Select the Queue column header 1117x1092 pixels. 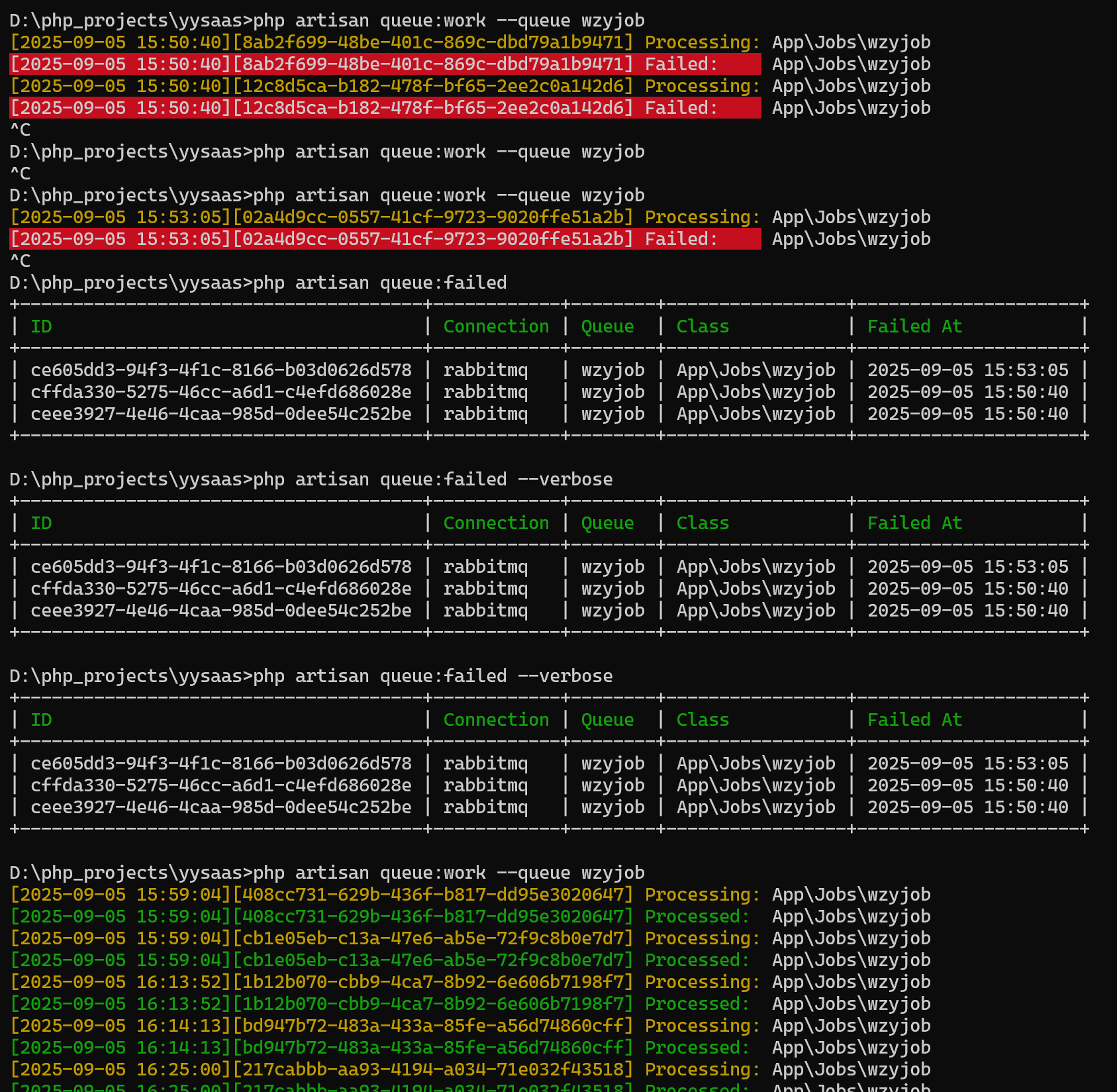click(x=607, y=326)
